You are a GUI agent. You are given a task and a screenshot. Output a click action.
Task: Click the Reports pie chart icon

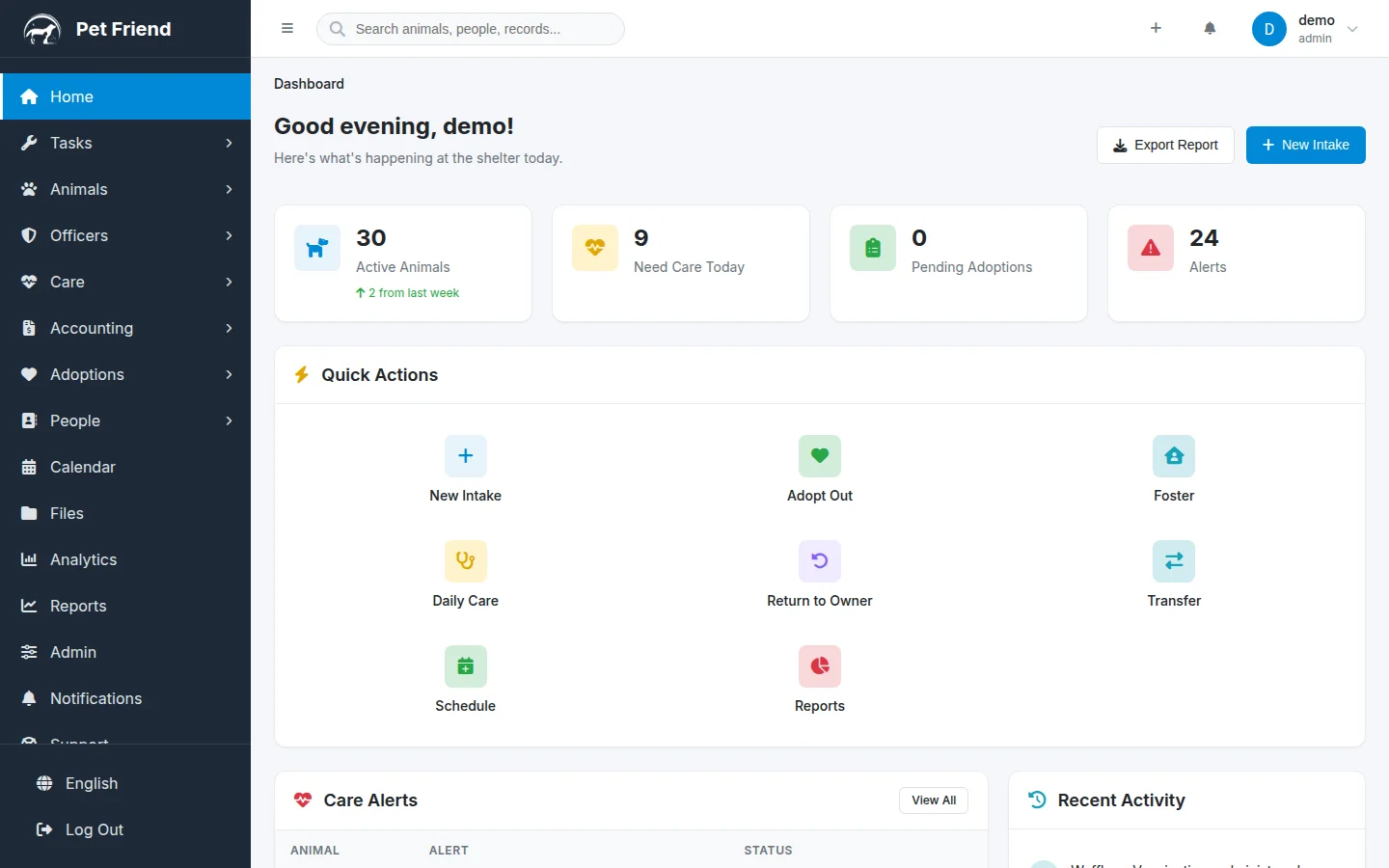[x=819, y=665]
